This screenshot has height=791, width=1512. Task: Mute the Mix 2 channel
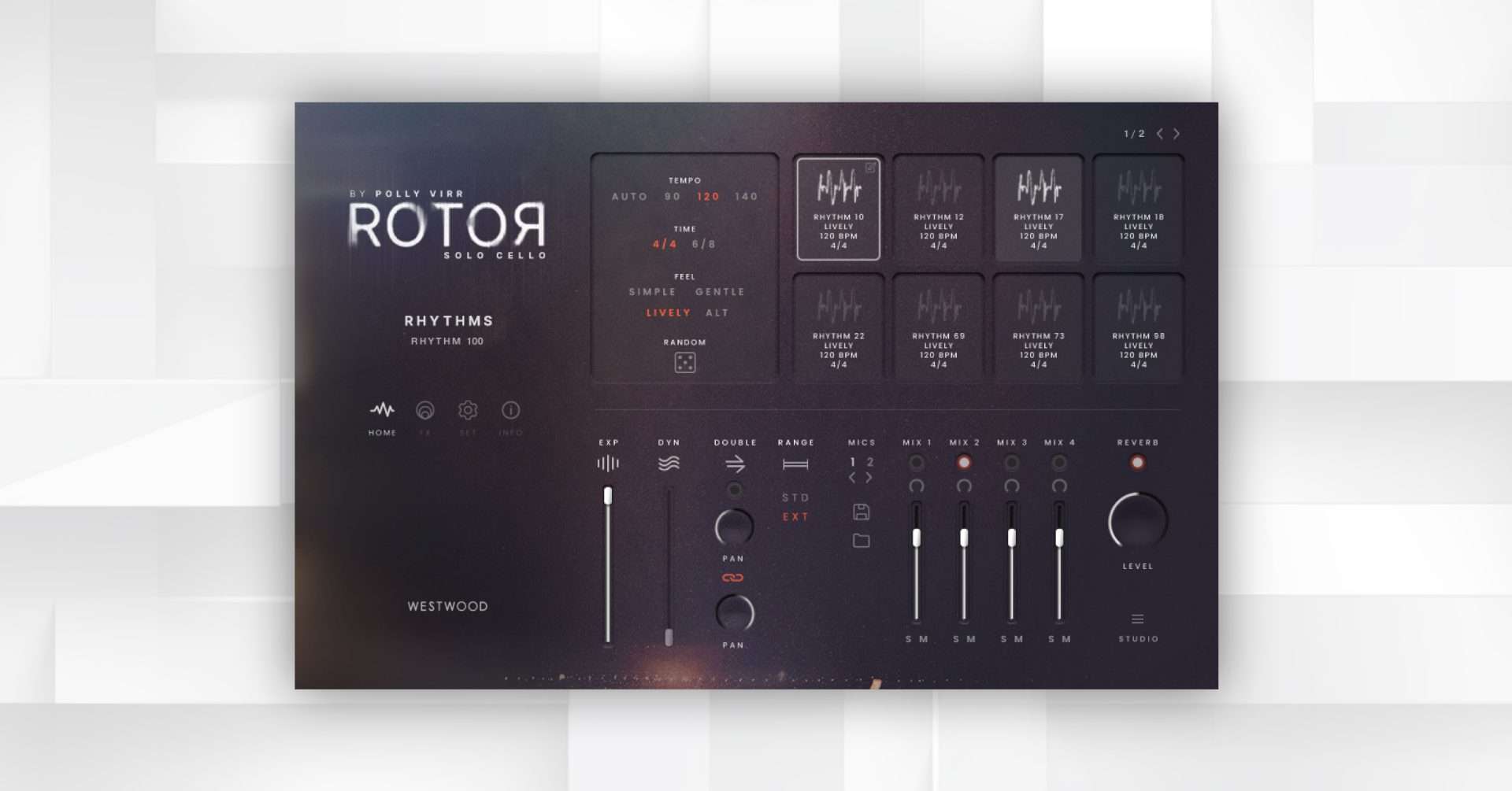971,639
